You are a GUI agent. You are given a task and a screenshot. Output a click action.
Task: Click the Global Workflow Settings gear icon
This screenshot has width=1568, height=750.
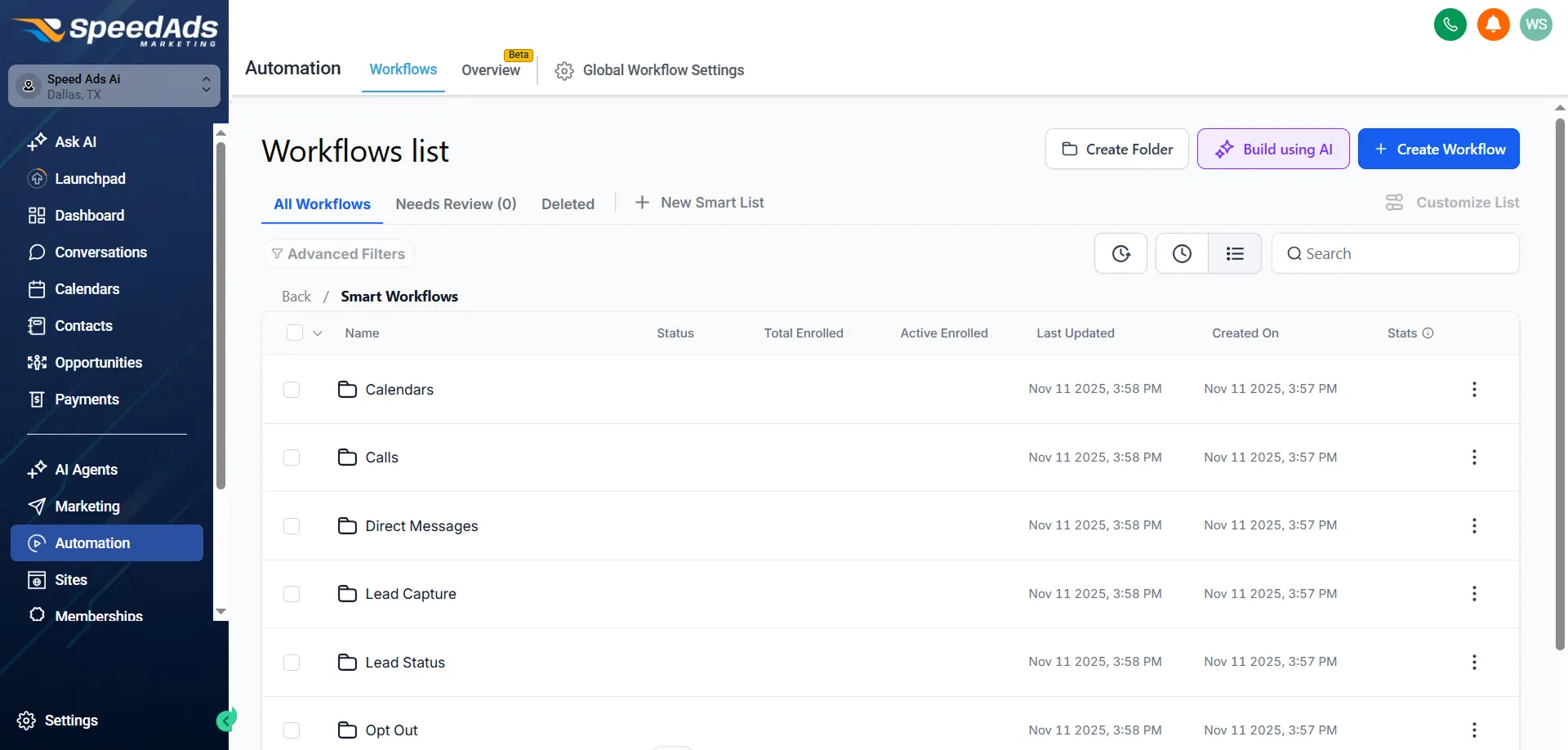564,71
